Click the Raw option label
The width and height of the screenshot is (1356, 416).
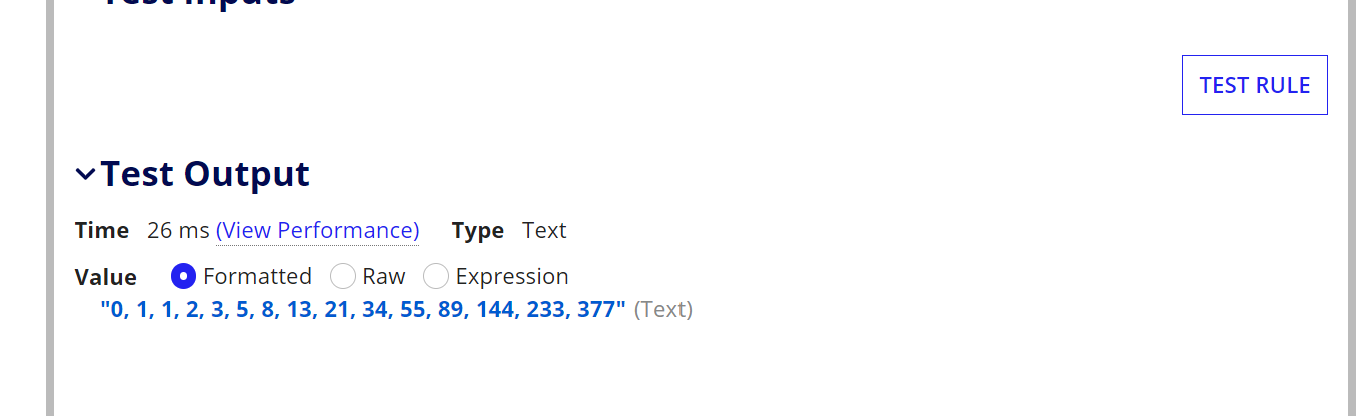tap(383, 276)
